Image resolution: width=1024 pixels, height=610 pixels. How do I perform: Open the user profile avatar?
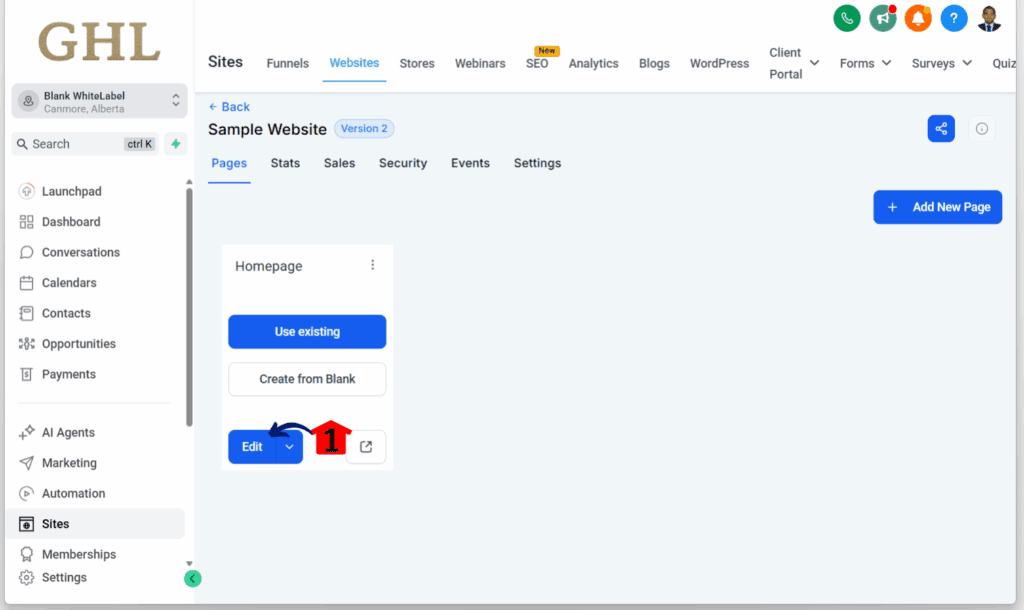pyautogui.click(x=989, y=18)
